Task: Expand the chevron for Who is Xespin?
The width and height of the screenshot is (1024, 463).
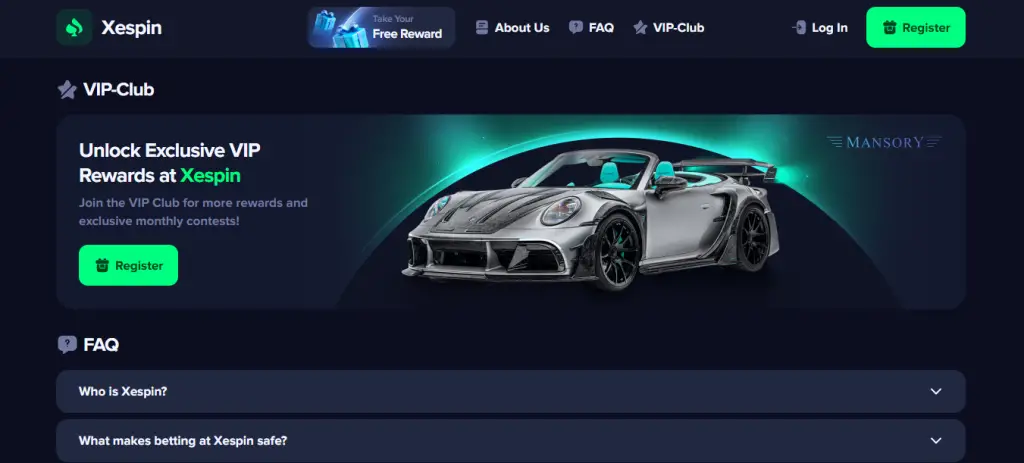Action: [x=936, y=391]
